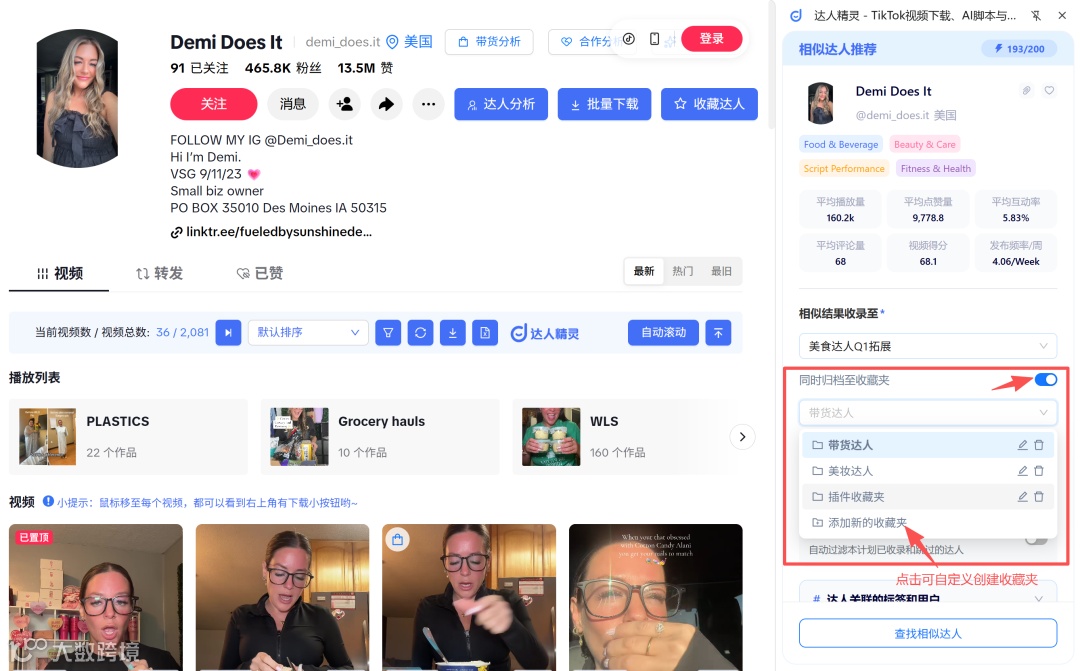This screenshot has height=671, width=1080.
Task: Click the skip-to-end icon beside video count
Action: click(x=228, y=333)
